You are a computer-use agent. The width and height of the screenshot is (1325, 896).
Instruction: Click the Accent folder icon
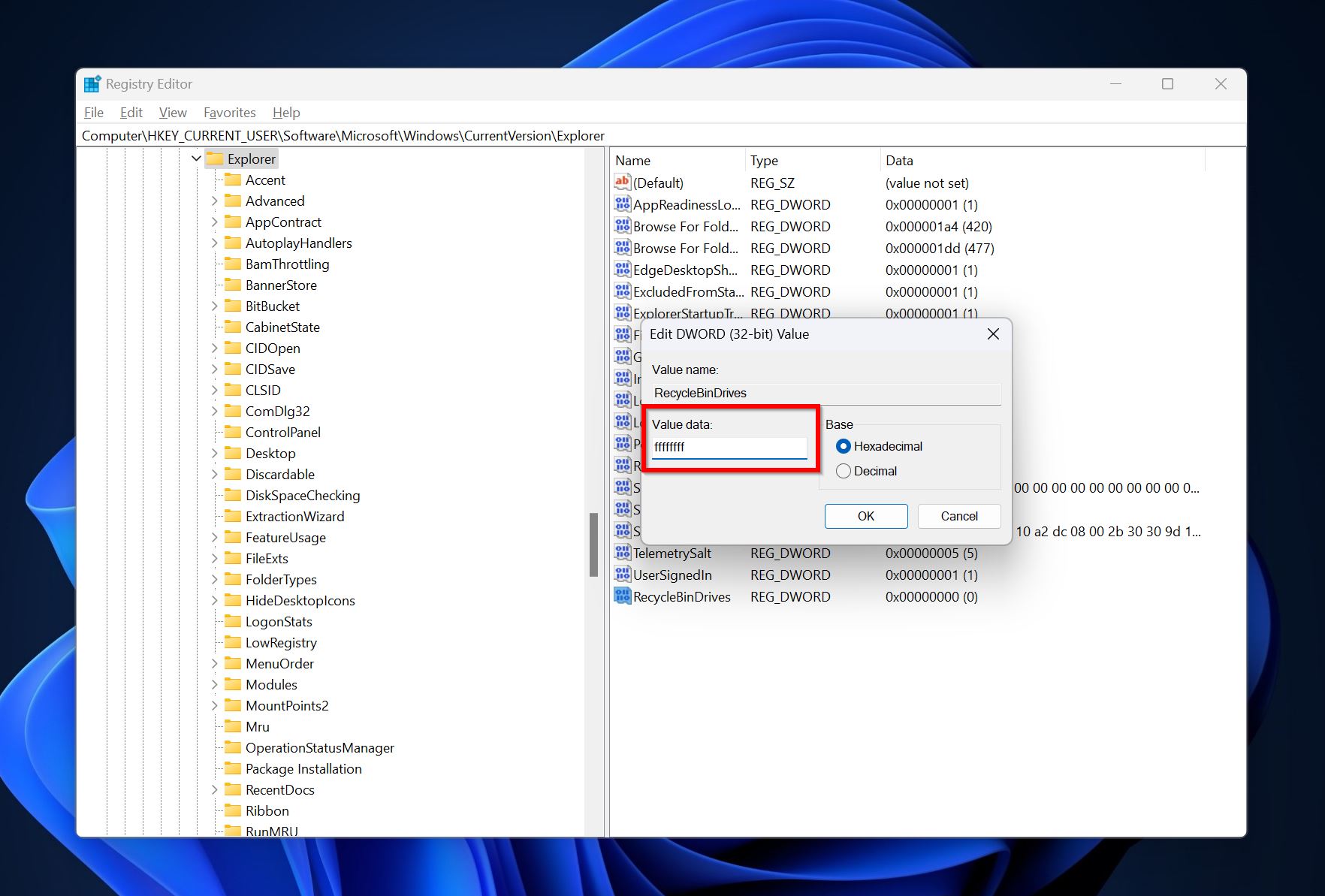point(233,180)
